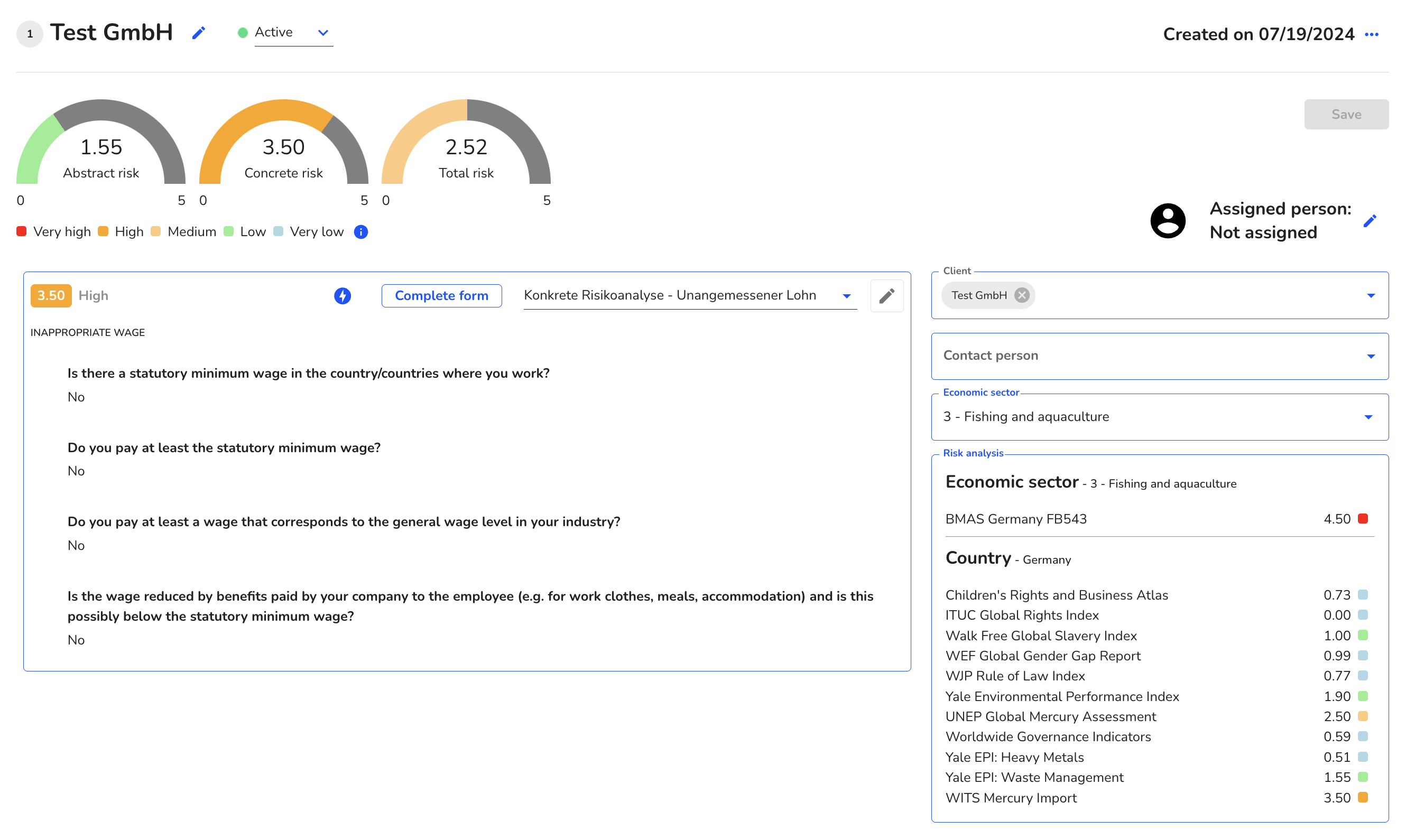
Task: Expand the Konkrete Risikoanalyse dropdown selector
Action: [848, 295]
